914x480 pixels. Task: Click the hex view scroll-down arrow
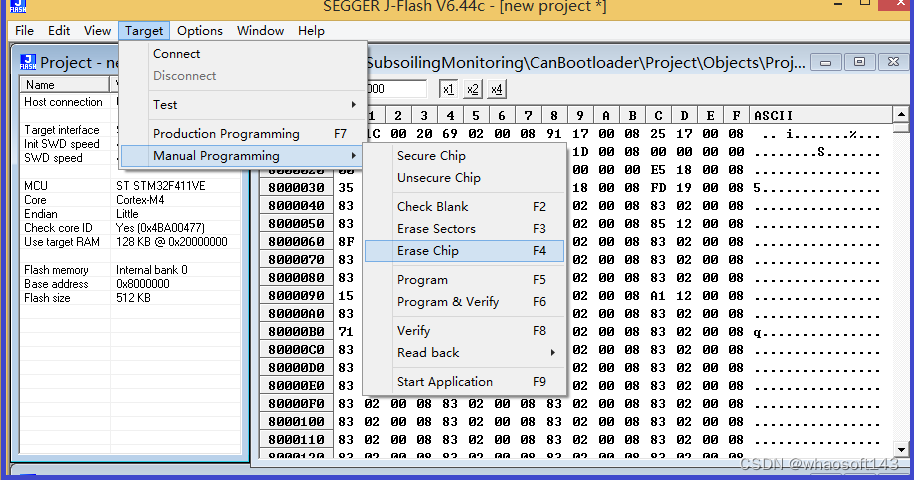pos(901,450)
